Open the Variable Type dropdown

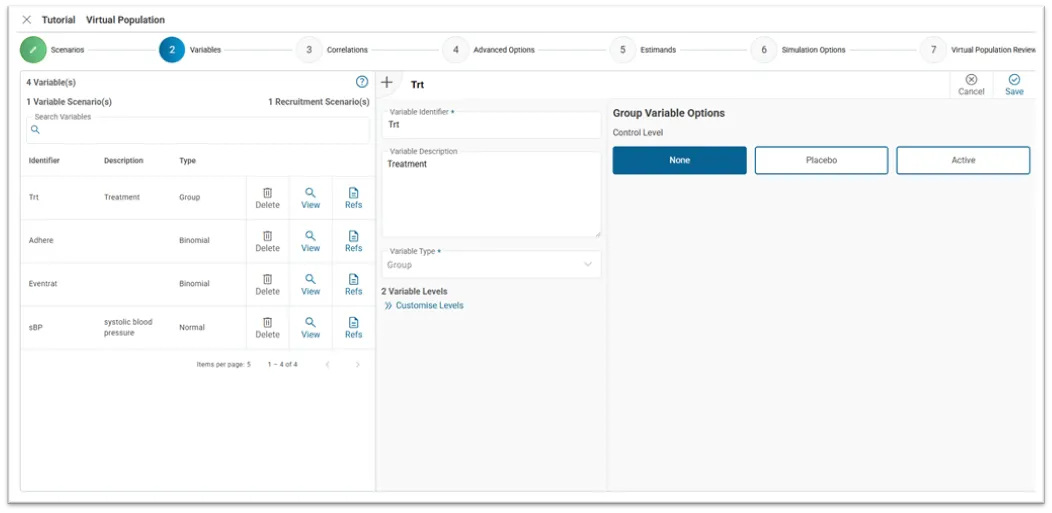click(x=490, y=265)
